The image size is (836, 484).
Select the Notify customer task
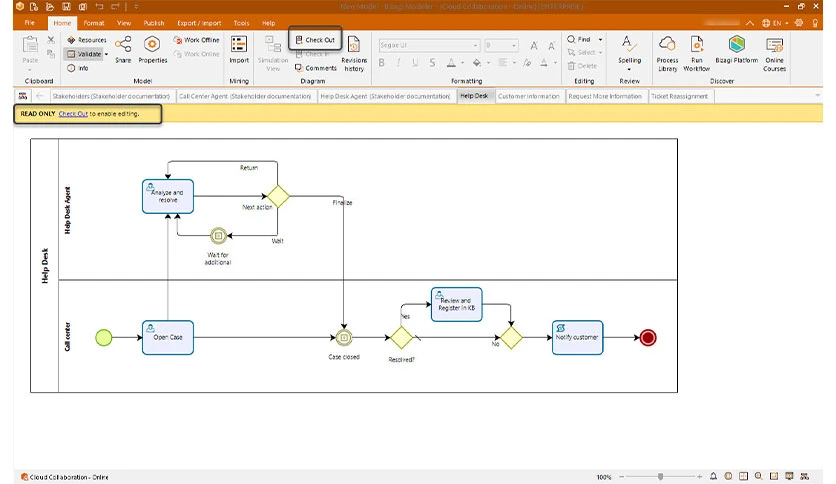(x=577, y=337)
